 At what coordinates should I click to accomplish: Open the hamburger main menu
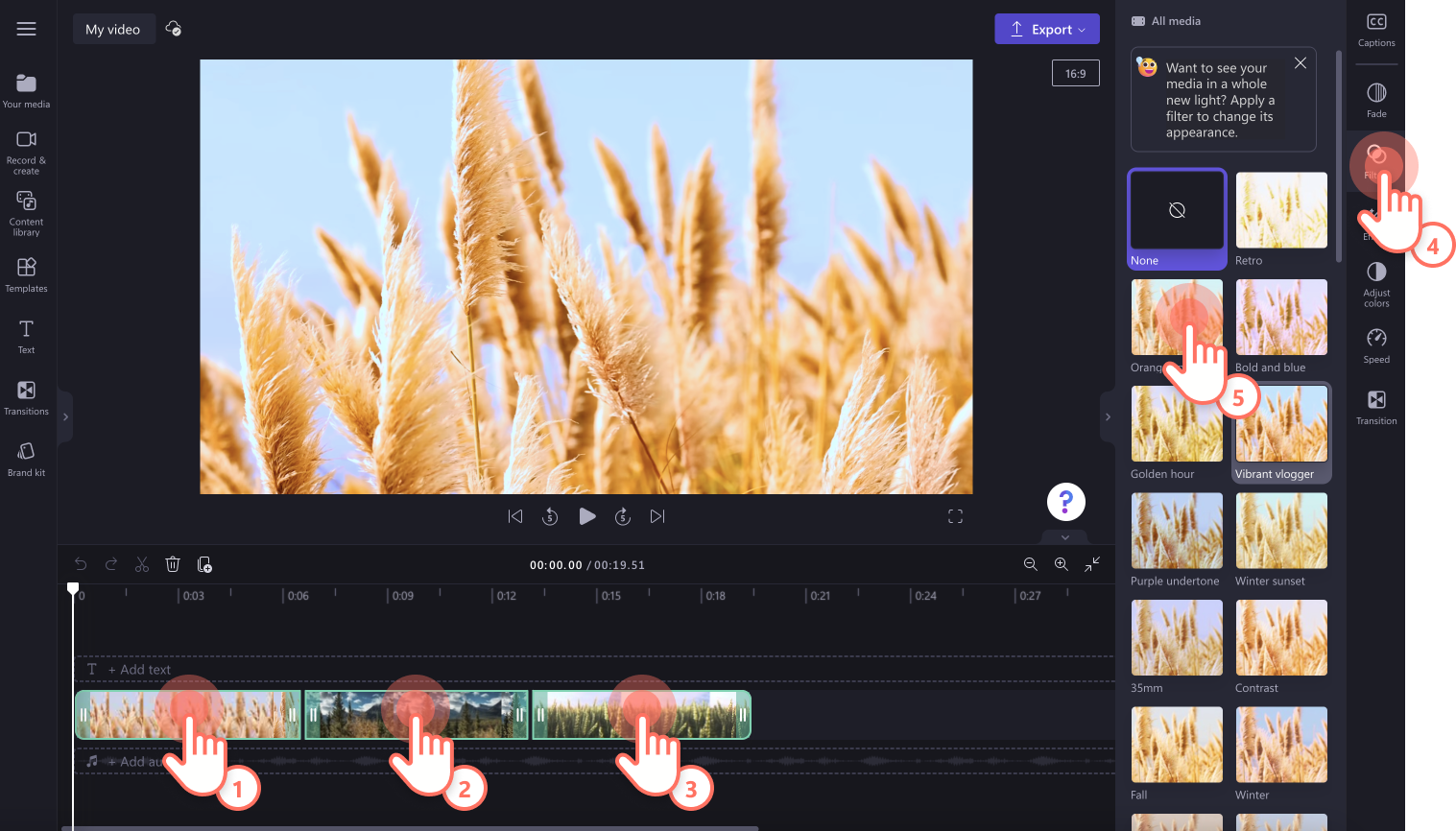tap(26, 29)
